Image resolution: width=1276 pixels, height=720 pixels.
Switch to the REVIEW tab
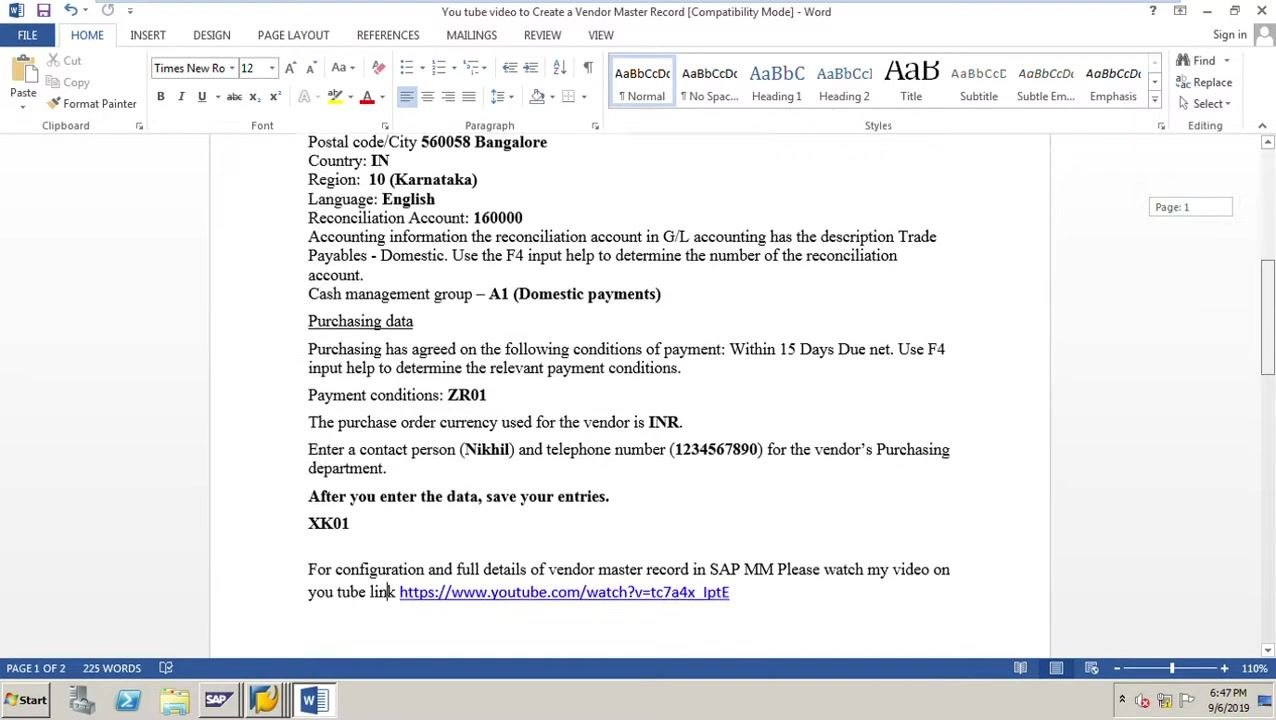tap(542, 35)
